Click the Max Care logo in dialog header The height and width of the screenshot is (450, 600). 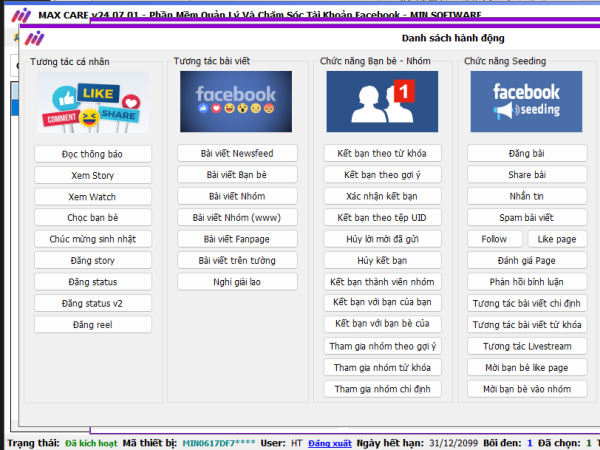pyautogui.click(x=34, y=38)
